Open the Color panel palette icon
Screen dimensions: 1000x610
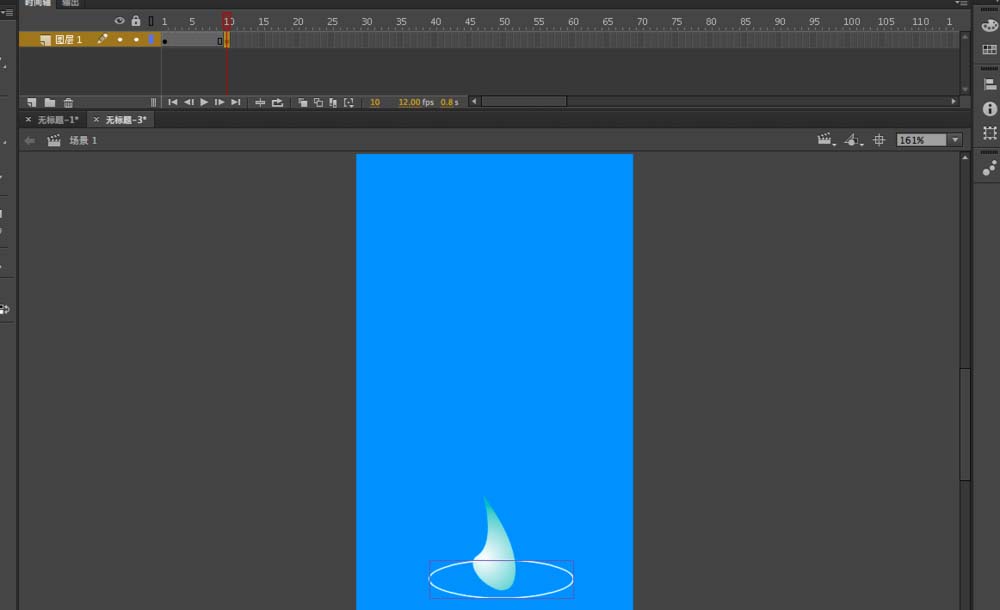click(x=990, y=25)
